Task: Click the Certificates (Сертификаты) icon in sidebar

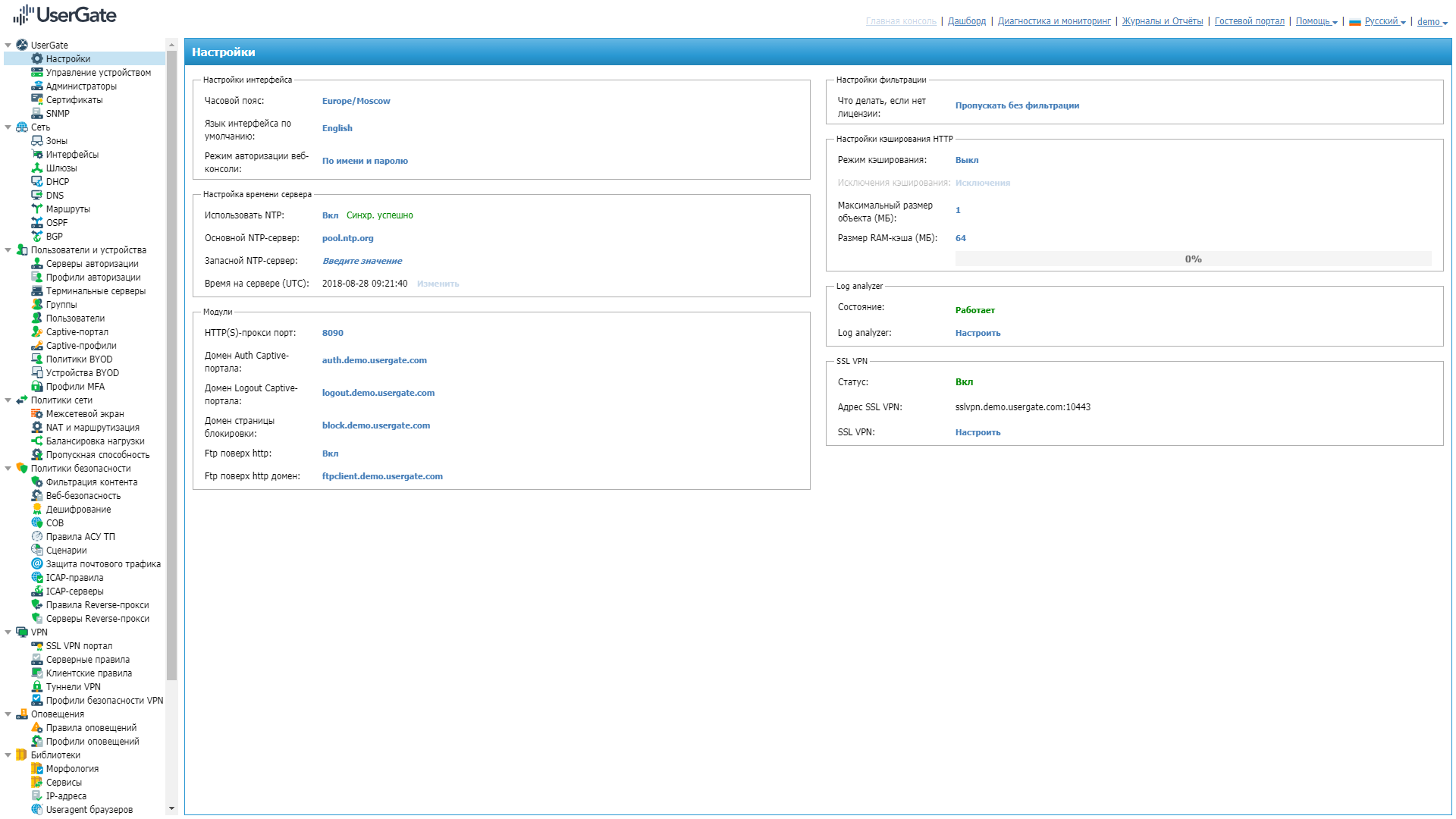Action: coord(36,100)
